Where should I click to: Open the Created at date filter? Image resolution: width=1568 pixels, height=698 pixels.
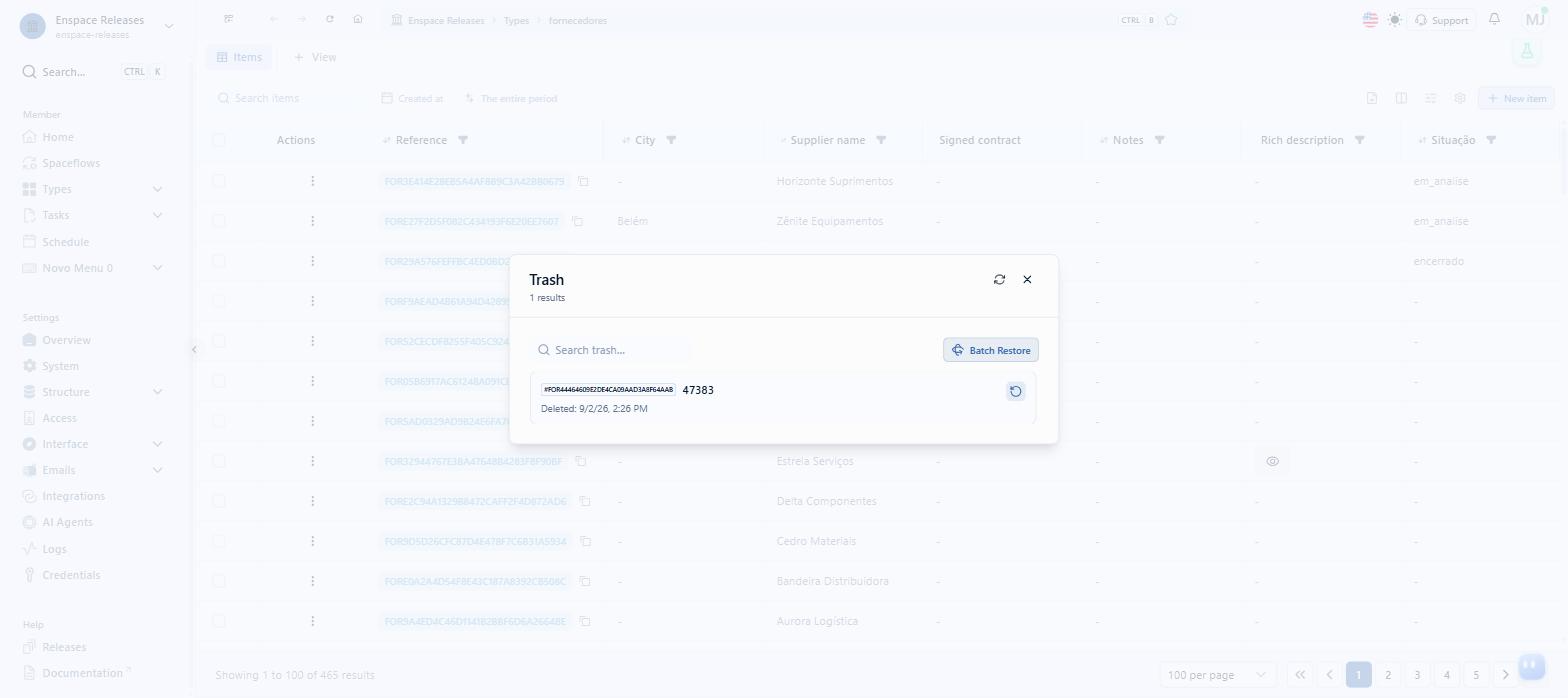tap(412, 98)
